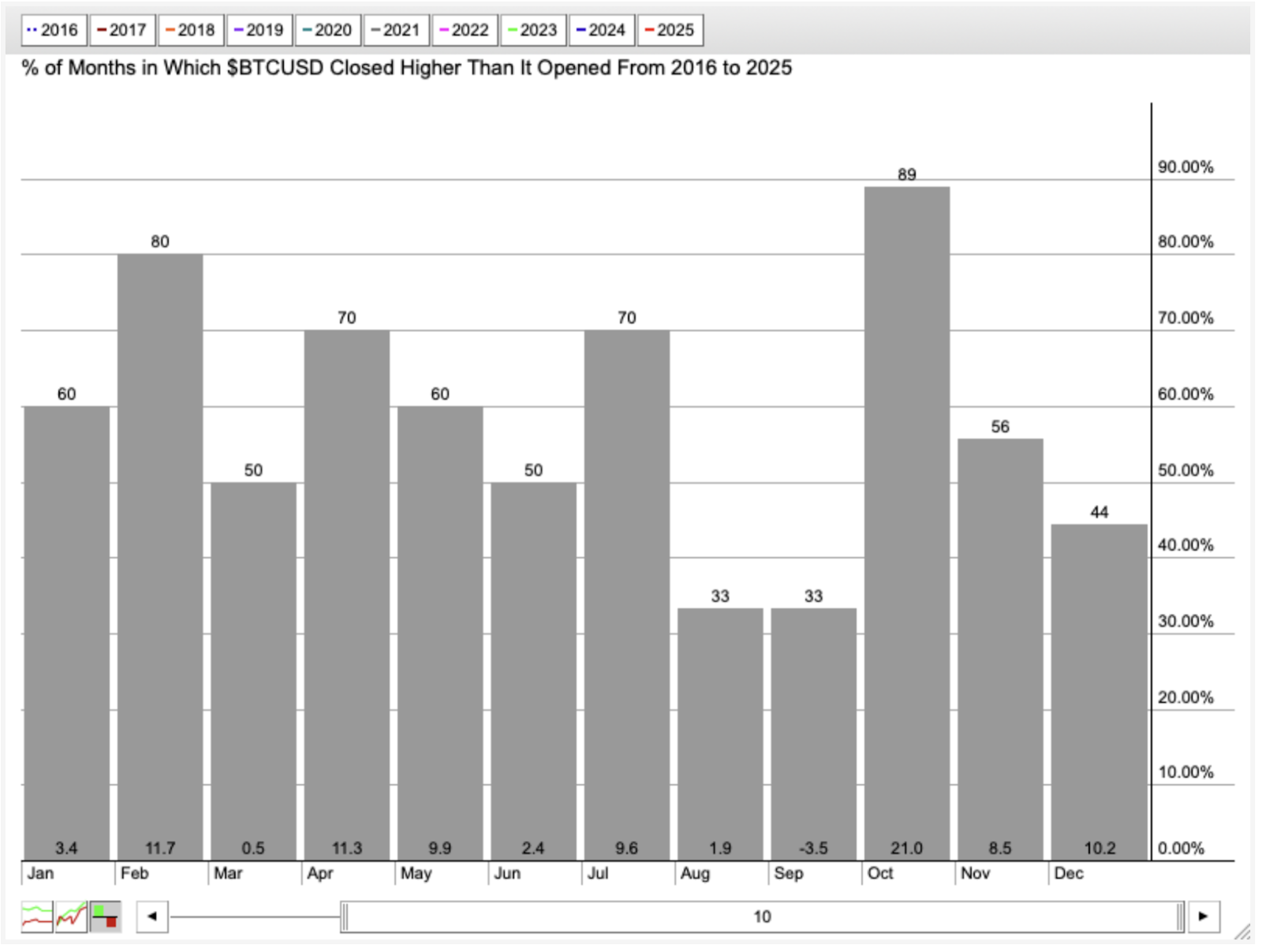Click the left arrow to decrease years
This screenshot has height=952, width=1262.
pos(152,917)
